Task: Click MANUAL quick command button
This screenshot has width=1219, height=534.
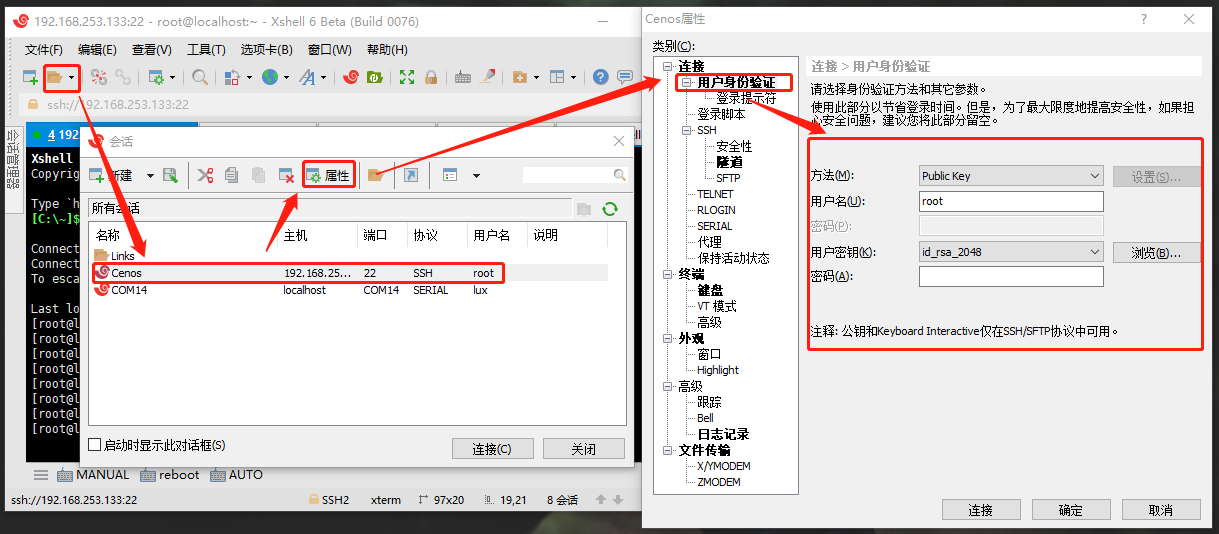Action: click(95, 475)
